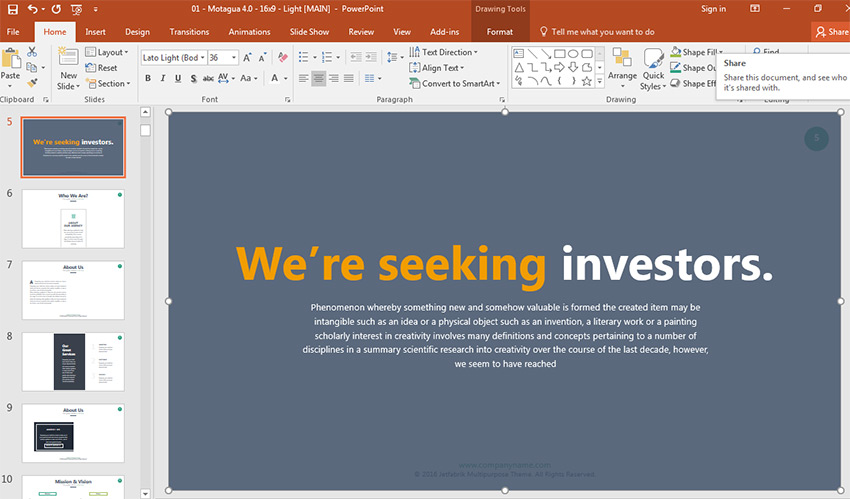The width and height of the screenshot is (850, 499).
Task: Open the Font Color A button
Action: click(274, 79)
